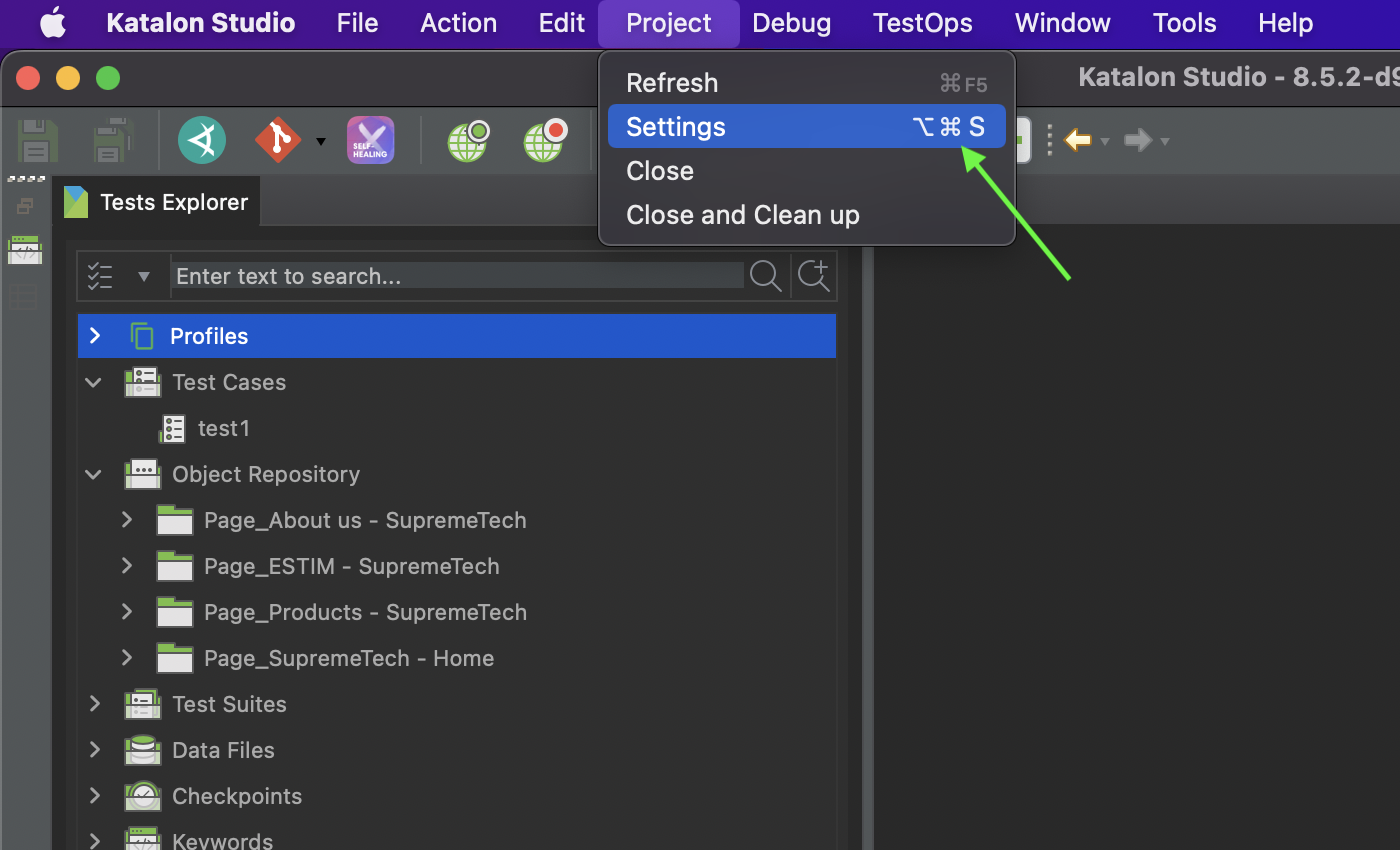Select the Object Repository folder
Image resolution: width=1400 pixels, height=850 pixels.
(x=266, y=474)
